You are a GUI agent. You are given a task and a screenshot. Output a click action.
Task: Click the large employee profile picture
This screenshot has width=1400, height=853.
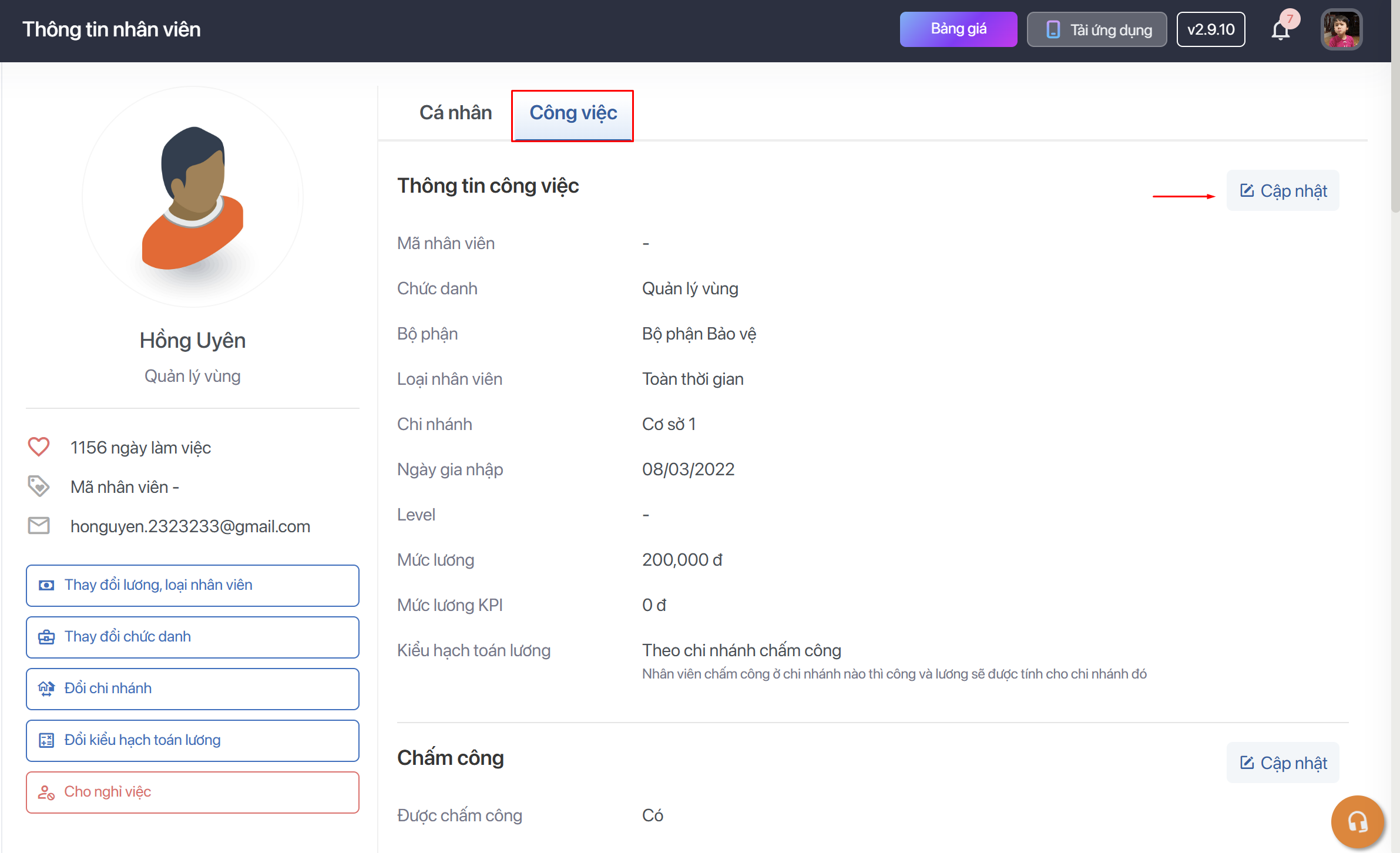193,197
